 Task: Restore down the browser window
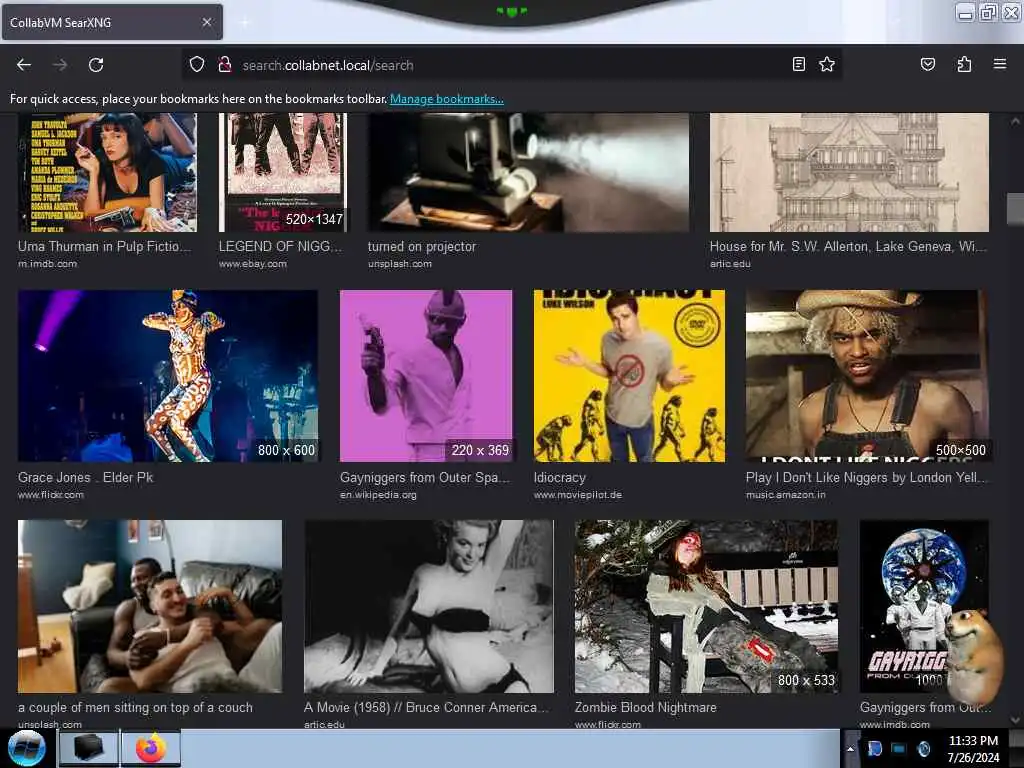pos(988,12)
